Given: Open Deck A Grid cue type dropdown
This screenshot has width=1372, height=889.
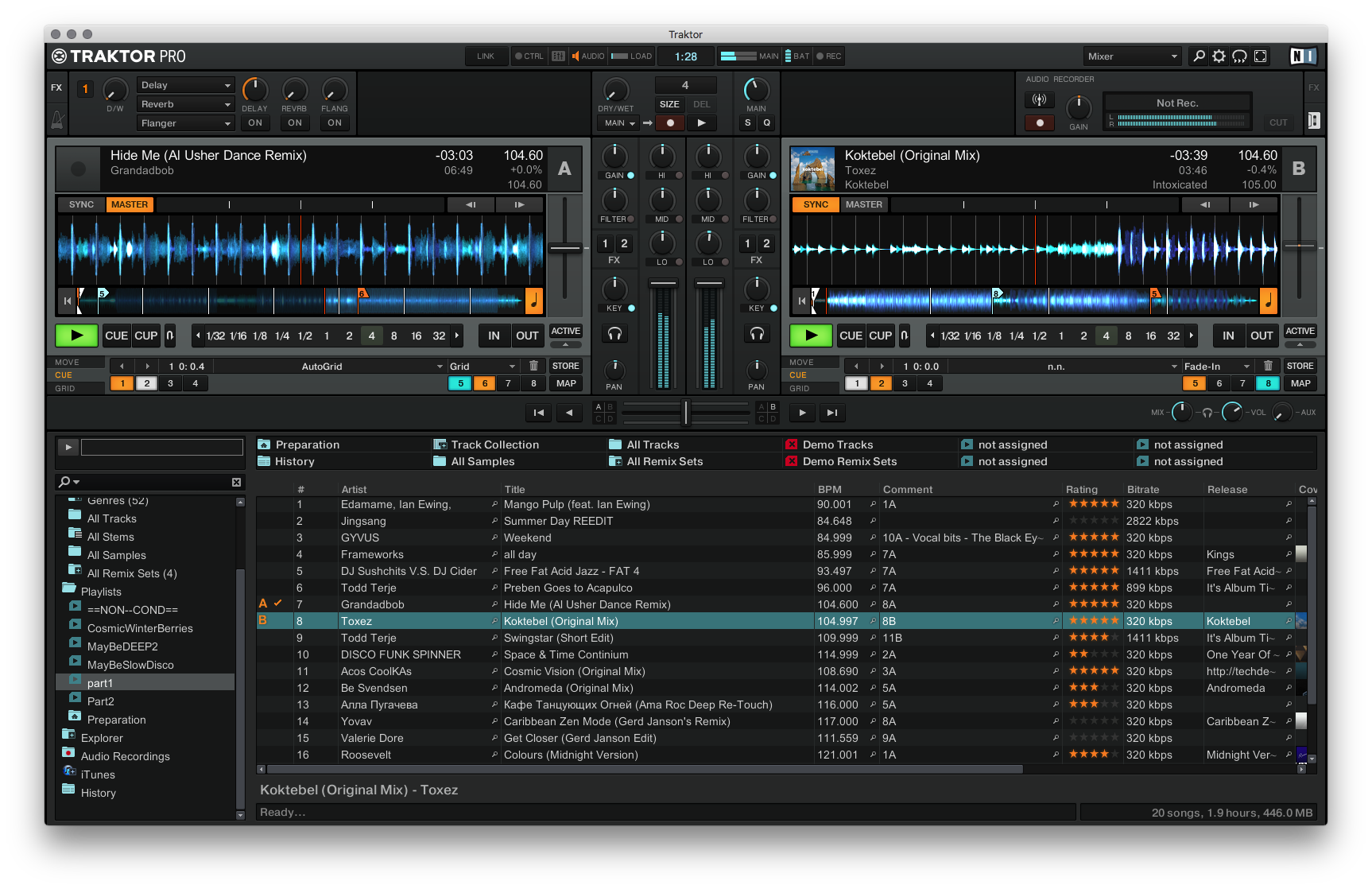Looking at the screenshot, I should [483, 367].
